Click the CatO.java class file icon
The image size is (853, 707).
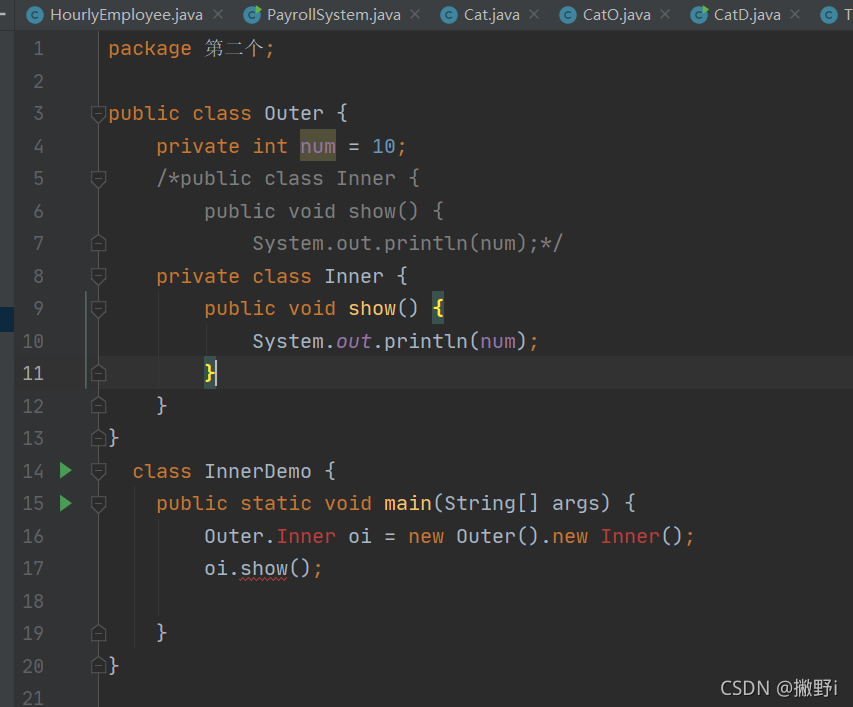point(568,15)
